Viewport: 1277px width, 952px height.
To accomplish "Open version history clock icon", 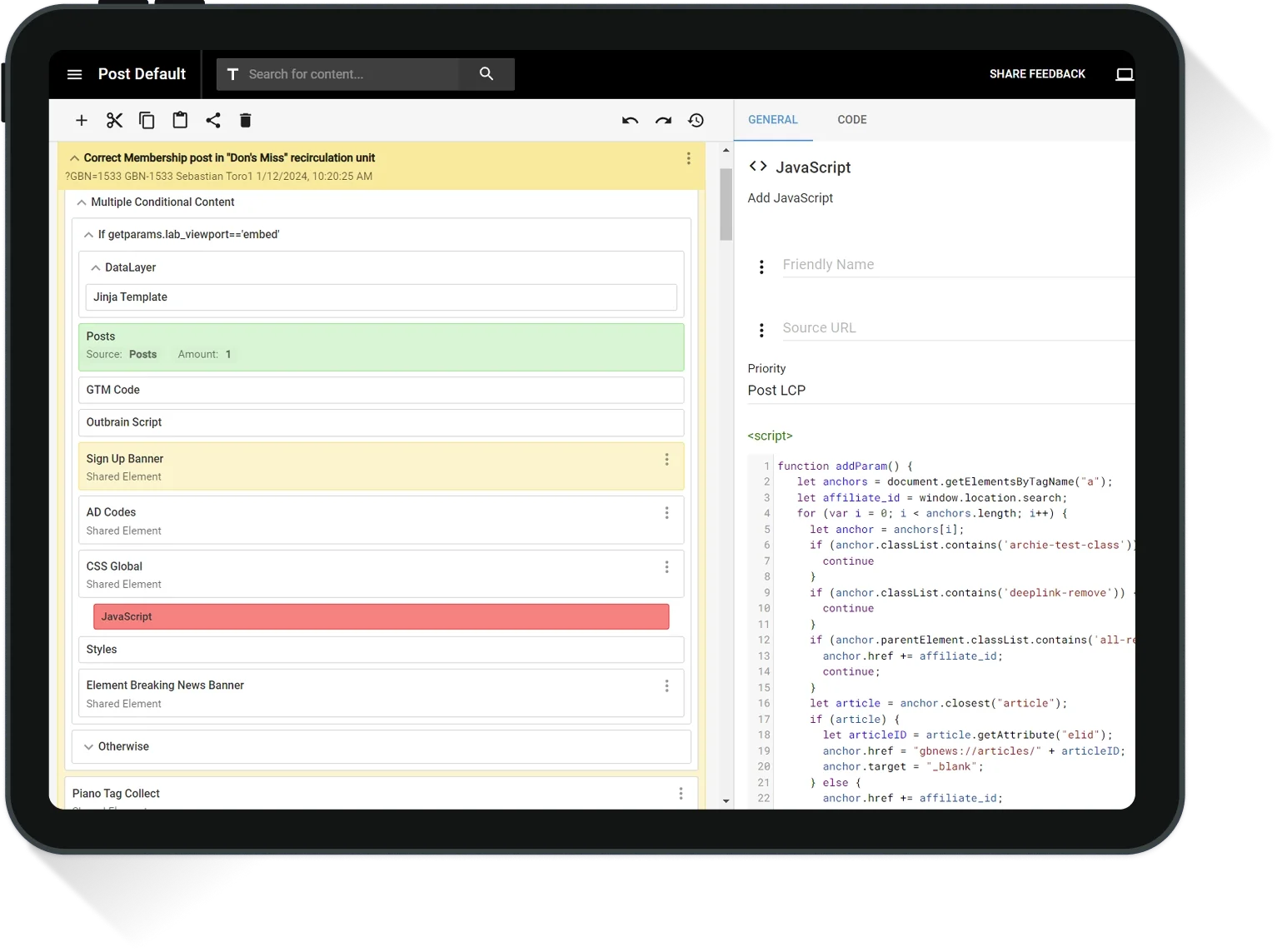I will [696, 121].
